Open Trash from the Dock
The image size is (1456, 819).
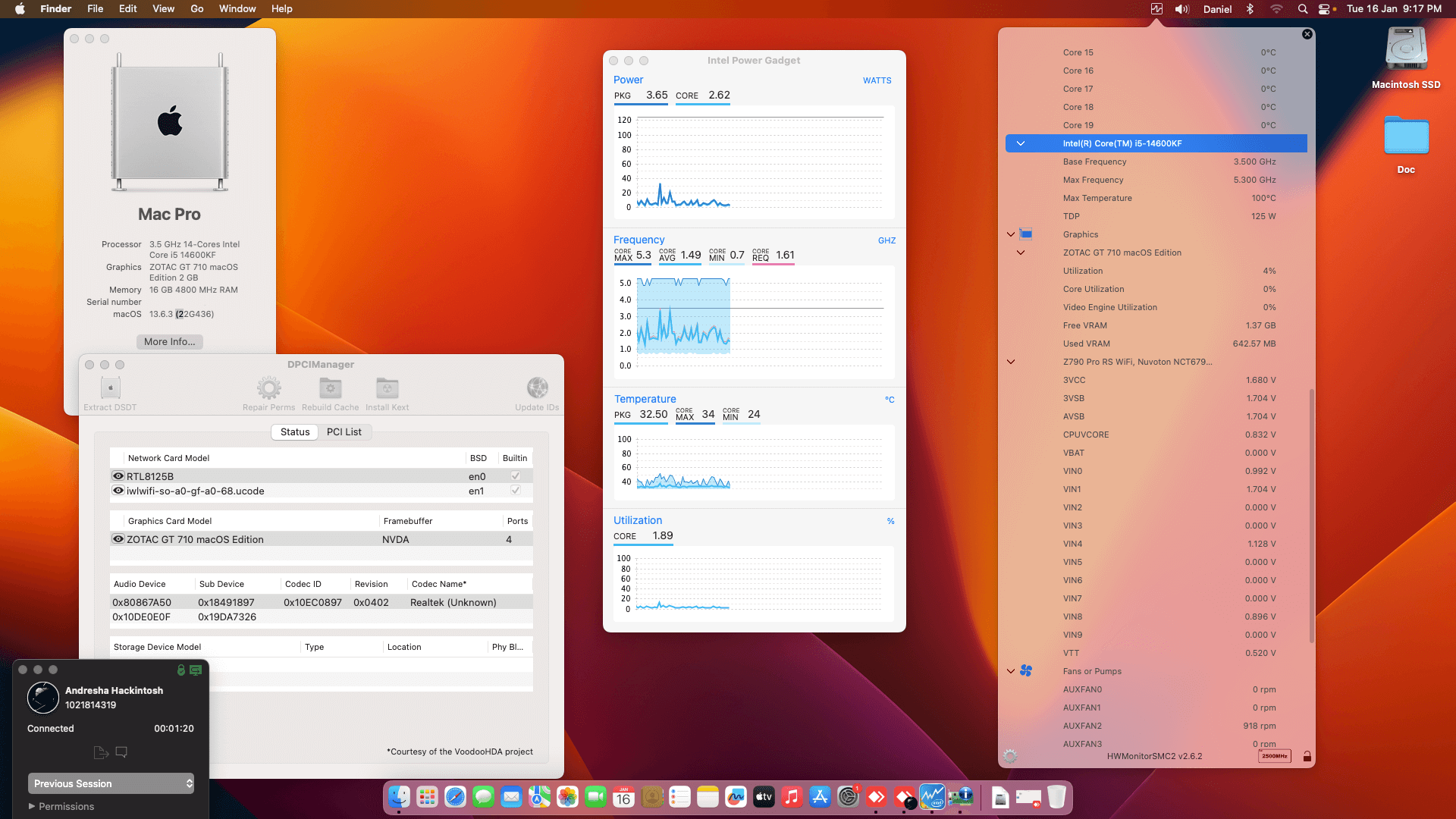coord(1056,797)
